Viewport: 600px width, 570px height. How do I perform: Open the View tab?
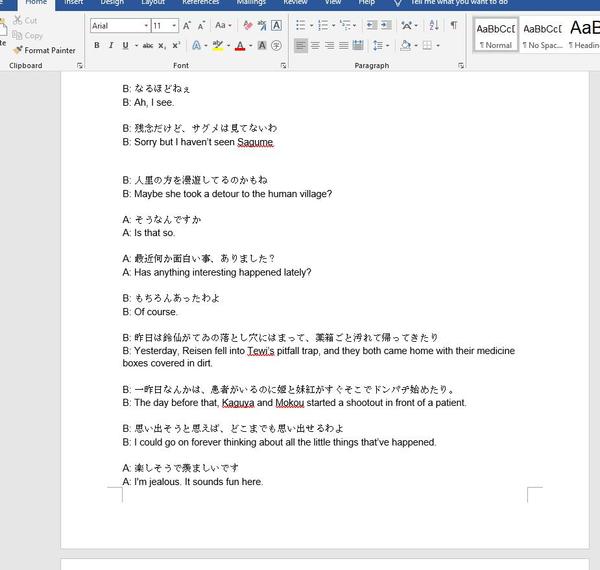click(333, 3)
